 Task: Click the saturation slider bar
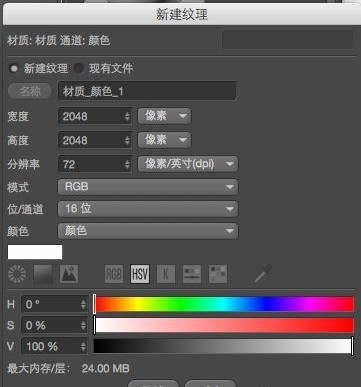click(x=224, y=325)
